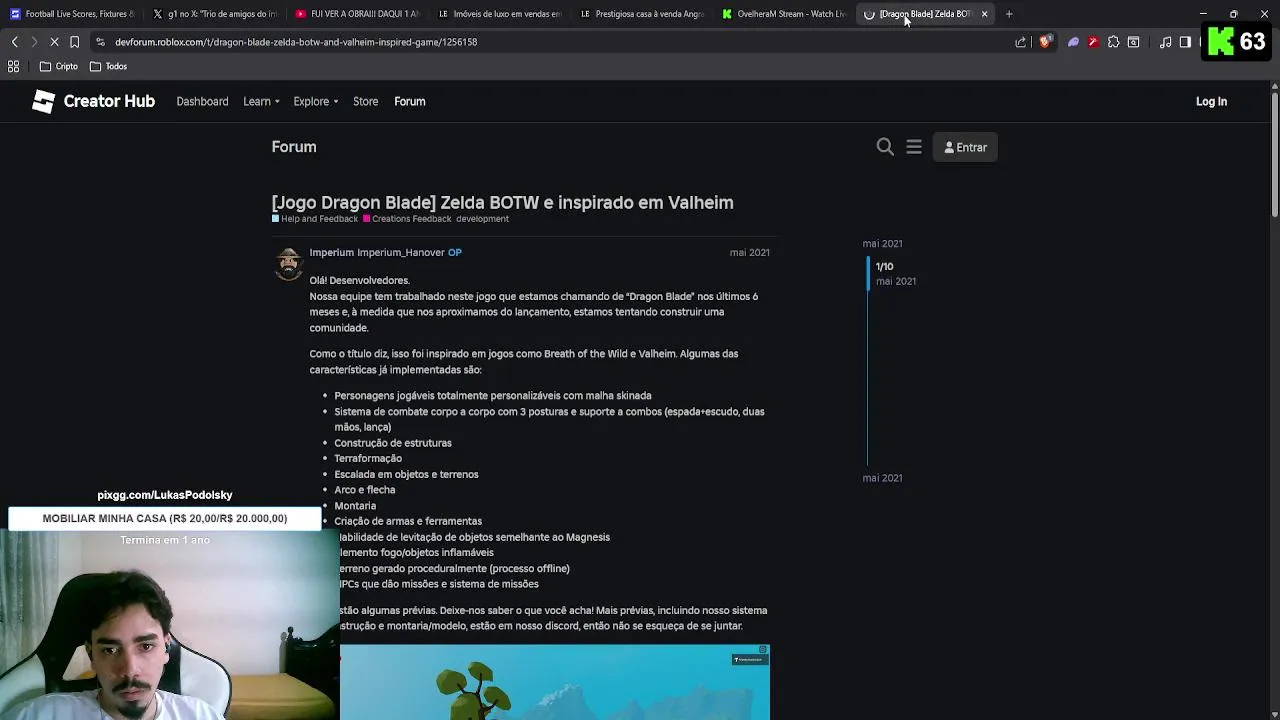This screenshot has width=1280, height=720.
Task: Toggle the browser sidebar panel icon
Action: click(1185, 42)
